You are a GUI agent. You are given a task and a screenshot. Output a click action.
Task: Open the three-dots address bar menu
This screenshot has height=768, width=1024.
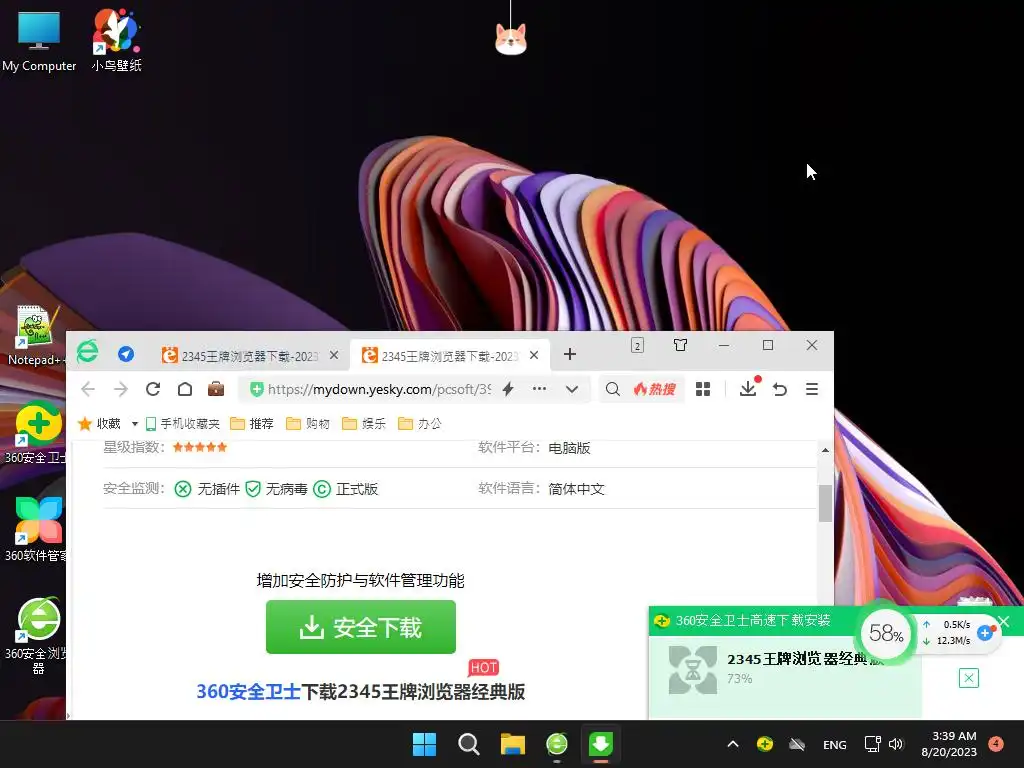click(539, 389)
